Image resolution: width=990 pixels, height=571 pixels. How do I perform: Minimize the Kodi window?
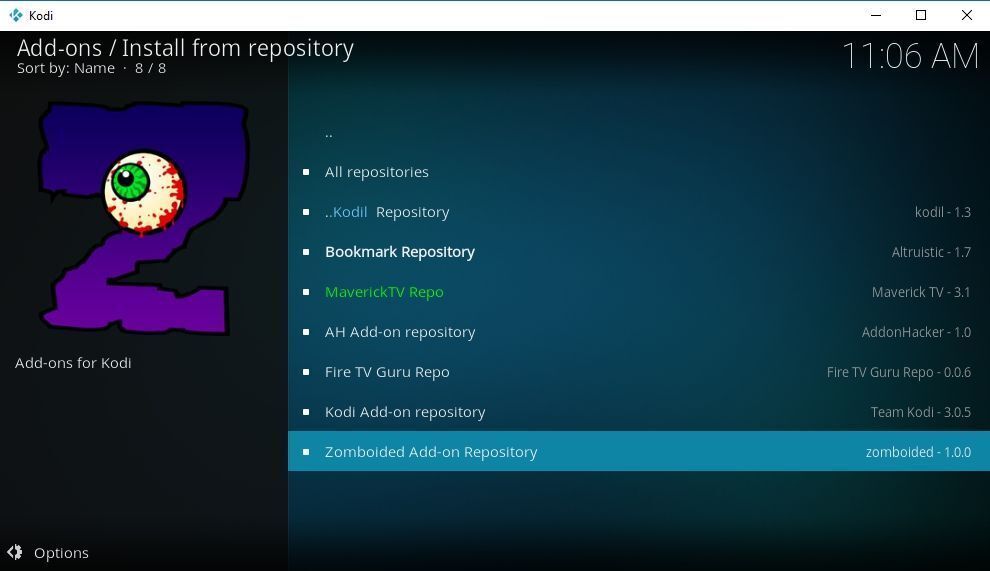tap(876, 15)
